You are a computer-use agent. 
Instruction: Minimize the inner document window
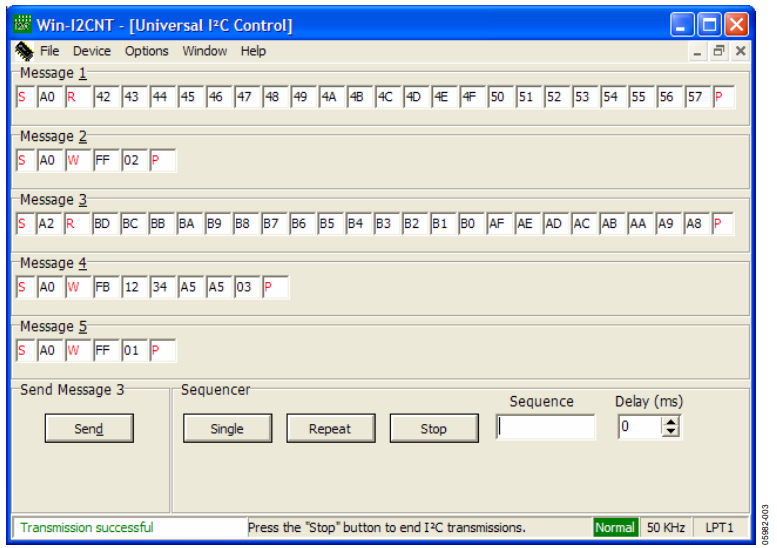(x=700, y=51)
